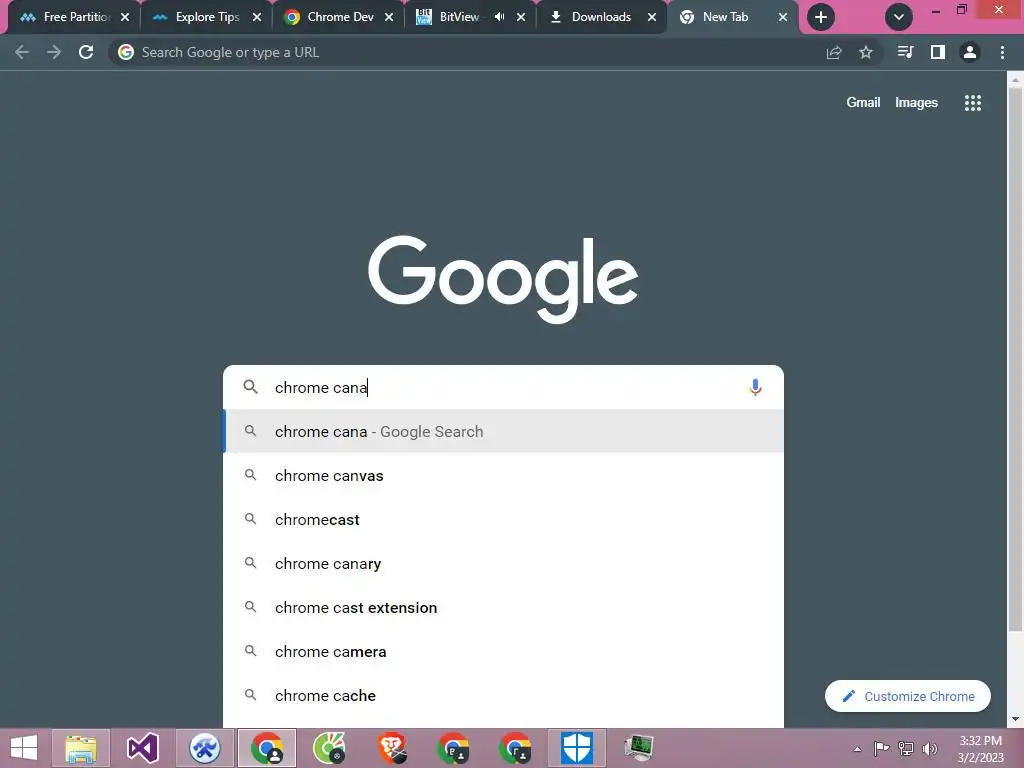Close the Explore Tips tab

click(x=257, y=18)
